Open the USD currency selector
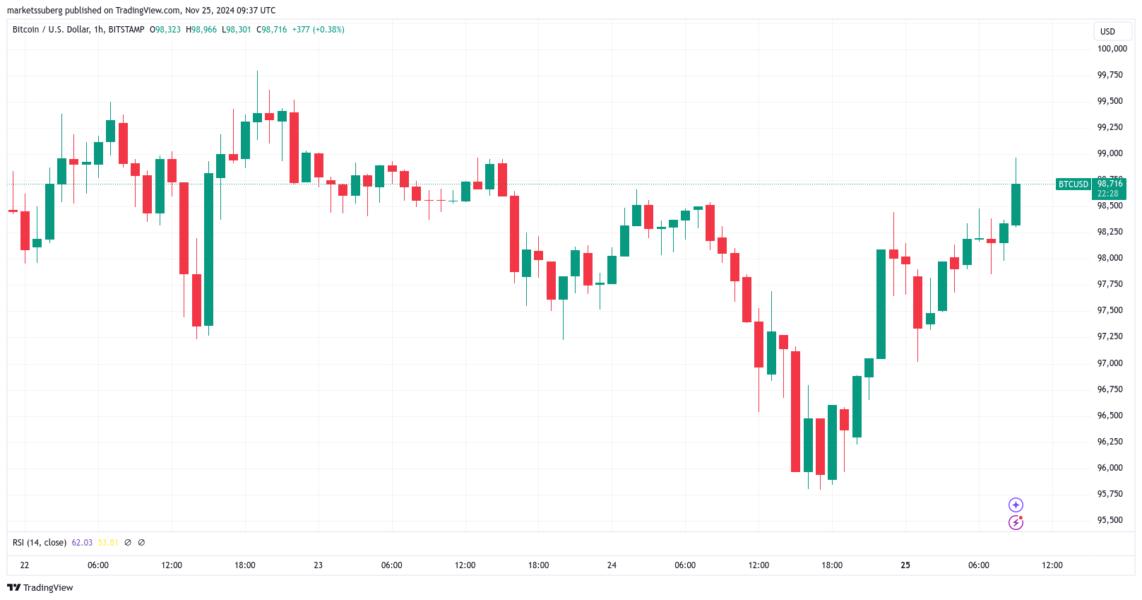Viewport: 1142px width, 600px height. pyautogui.click(x=1107, y=31)
